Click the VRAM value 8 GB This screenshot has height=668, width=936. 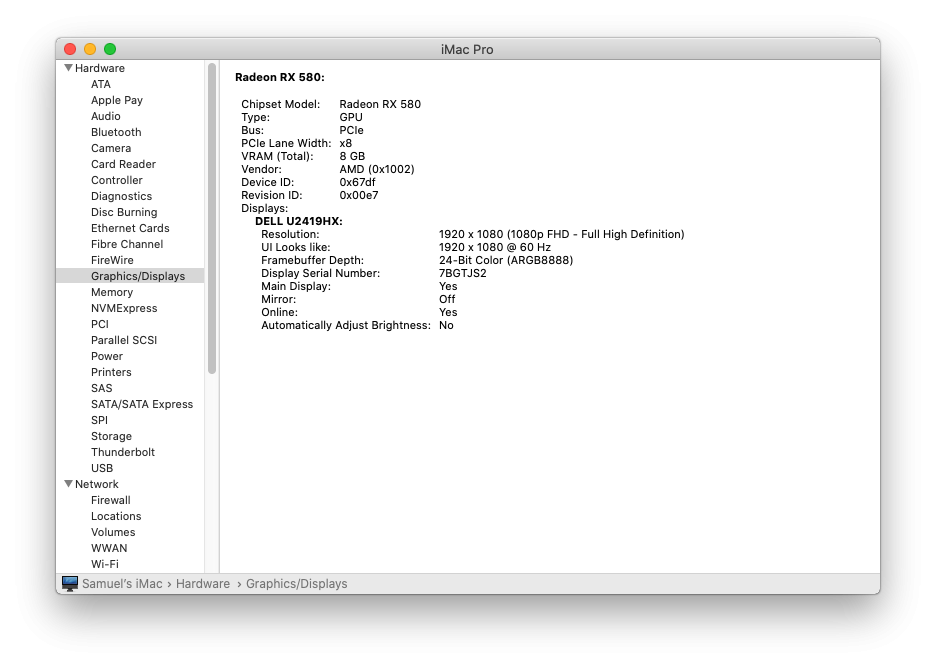352,156
